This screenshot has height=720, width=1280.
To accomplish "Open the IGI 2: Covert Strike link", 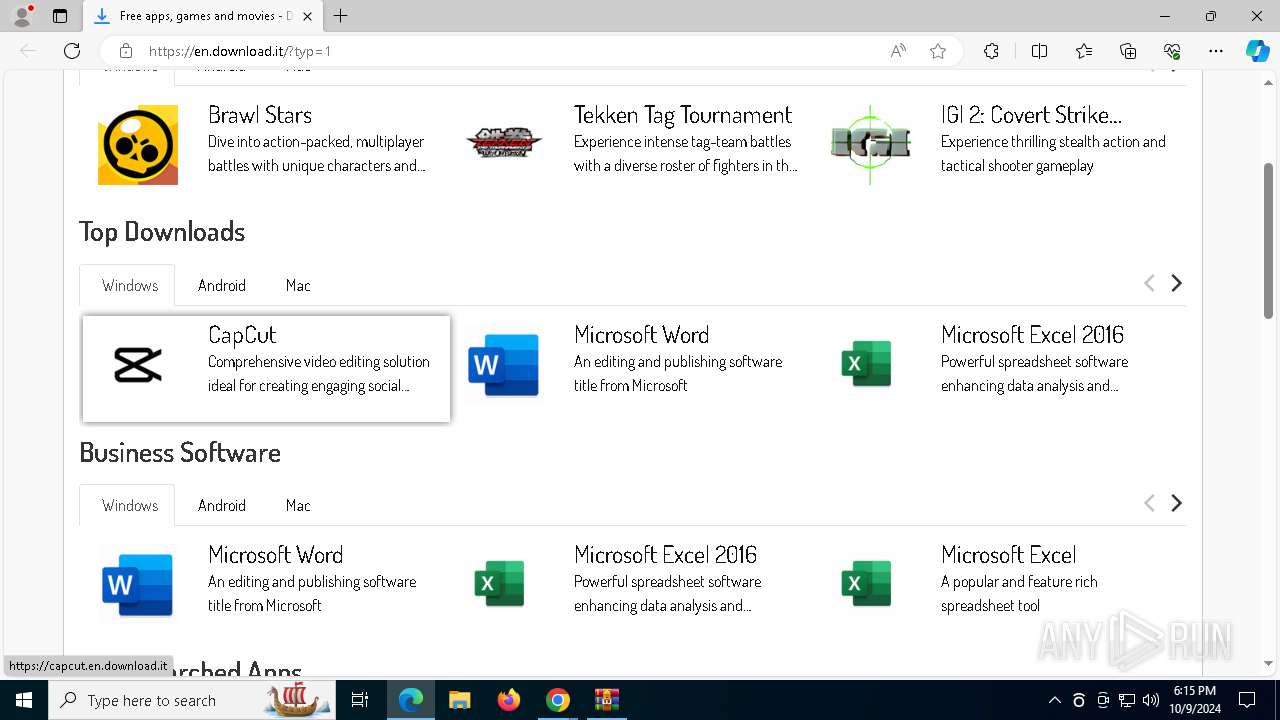I will (x=1031, y=115).
